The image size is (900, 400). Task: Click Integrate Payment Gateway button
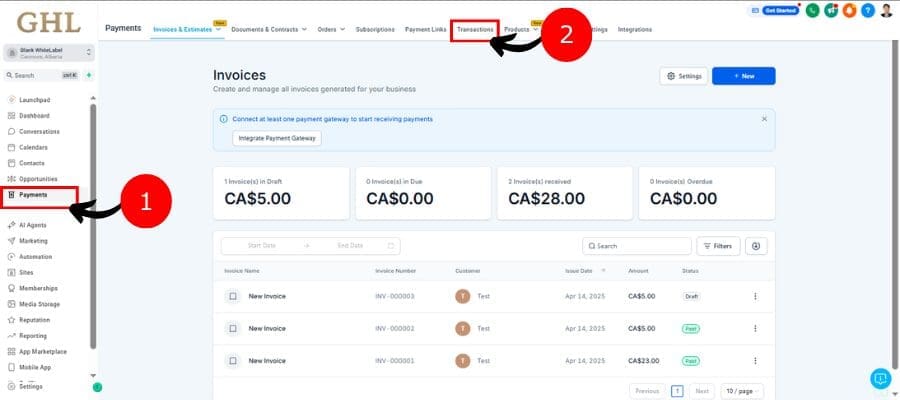[x=277, y=138]
